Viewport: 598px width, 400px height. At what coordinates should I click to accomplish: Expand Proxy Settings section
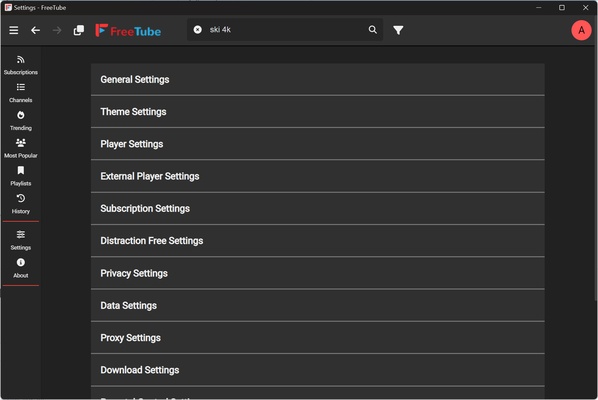coord(317,337)
